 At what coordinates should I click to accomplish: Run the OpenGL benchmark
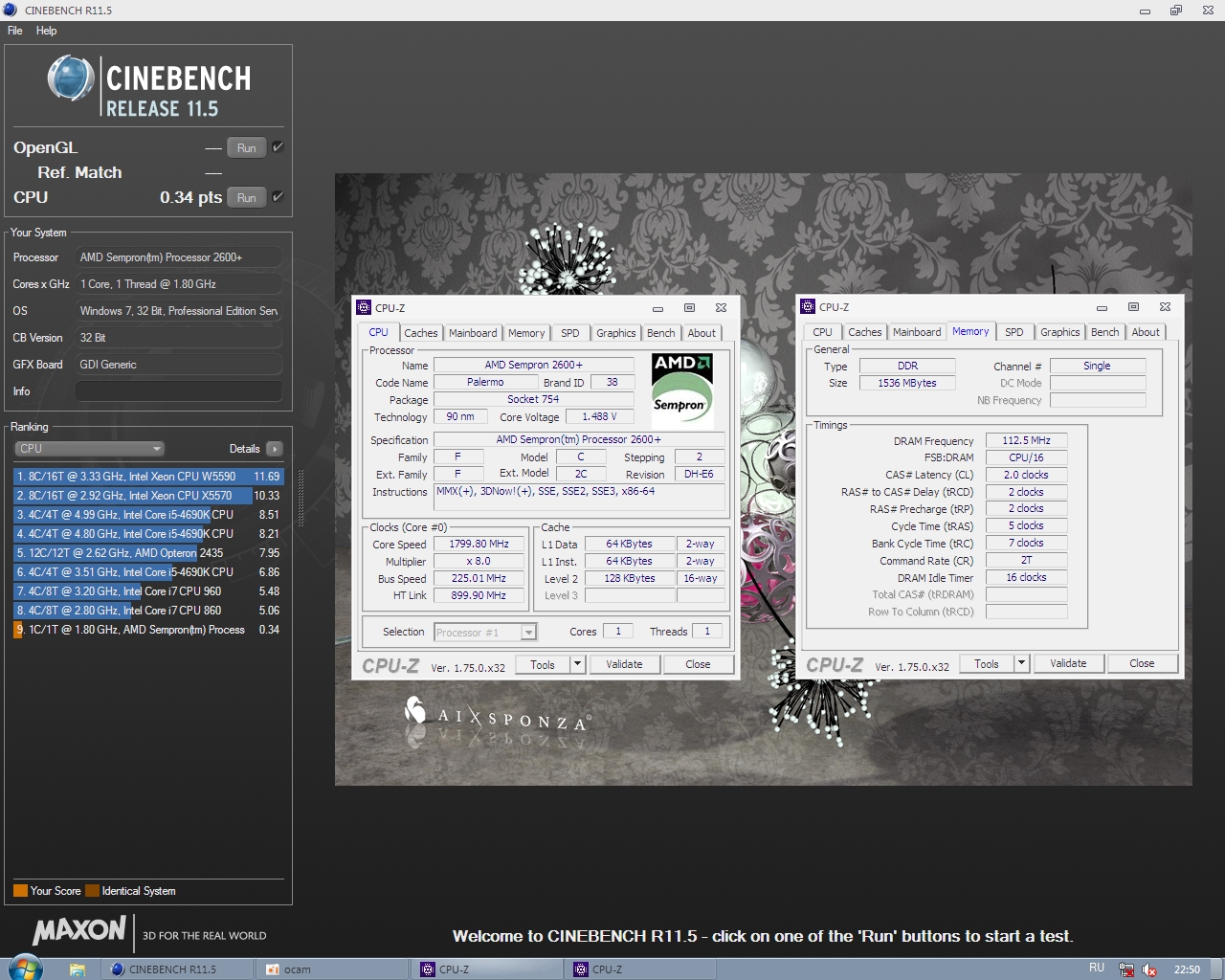247,147
